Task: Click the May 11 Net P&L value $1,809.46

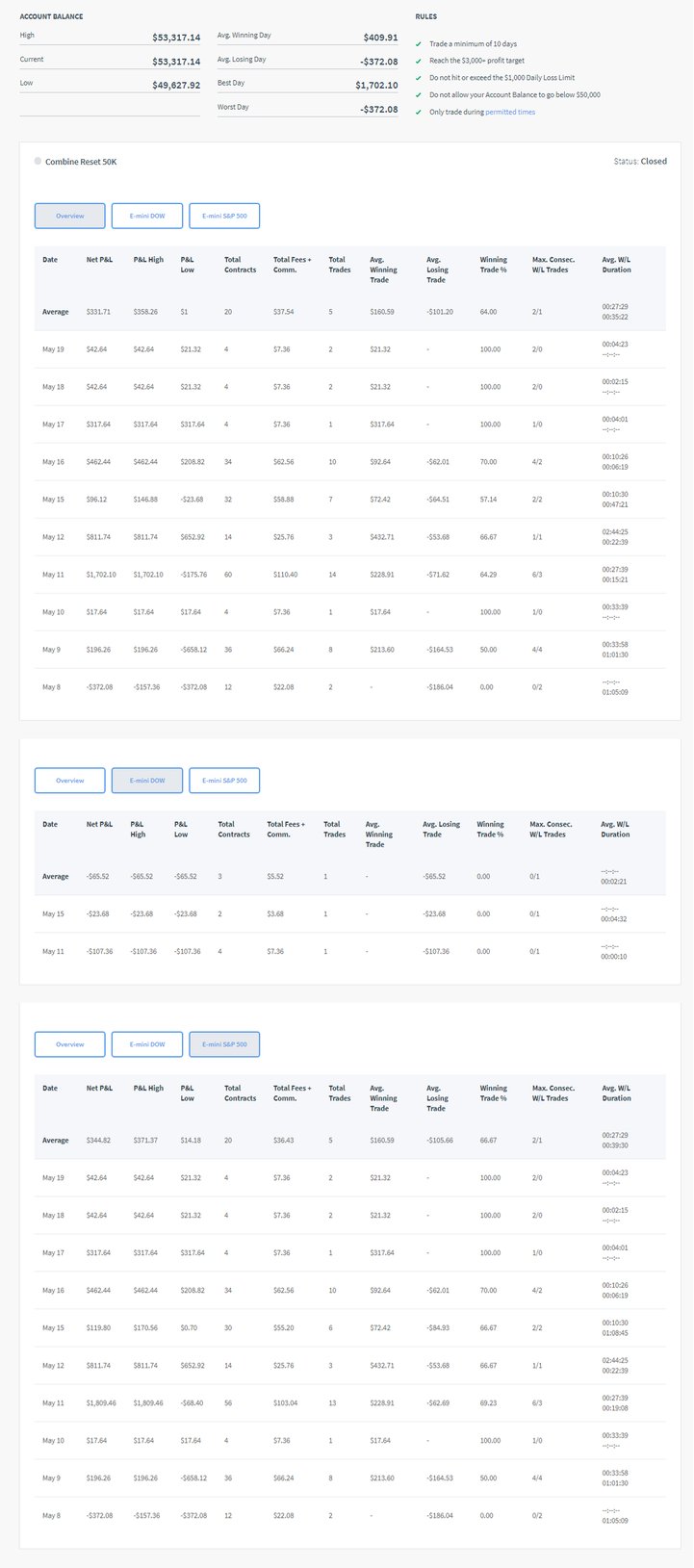Action: coord(101,1403)
